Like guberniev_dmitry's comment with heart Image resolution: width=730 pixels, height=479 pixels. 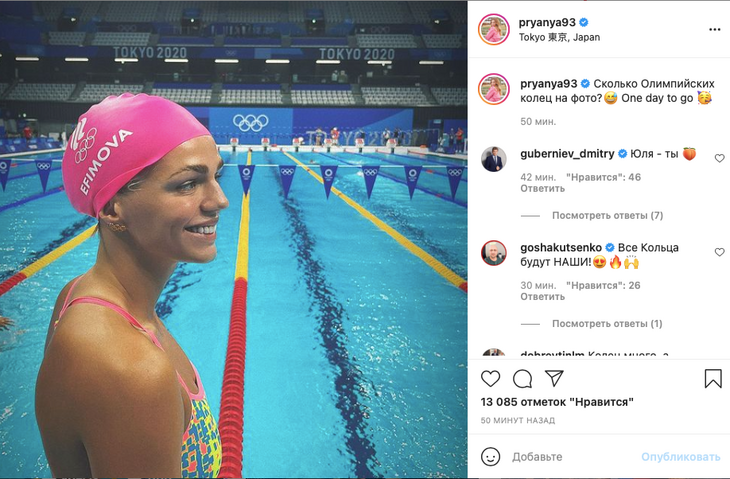coord(719,158)
